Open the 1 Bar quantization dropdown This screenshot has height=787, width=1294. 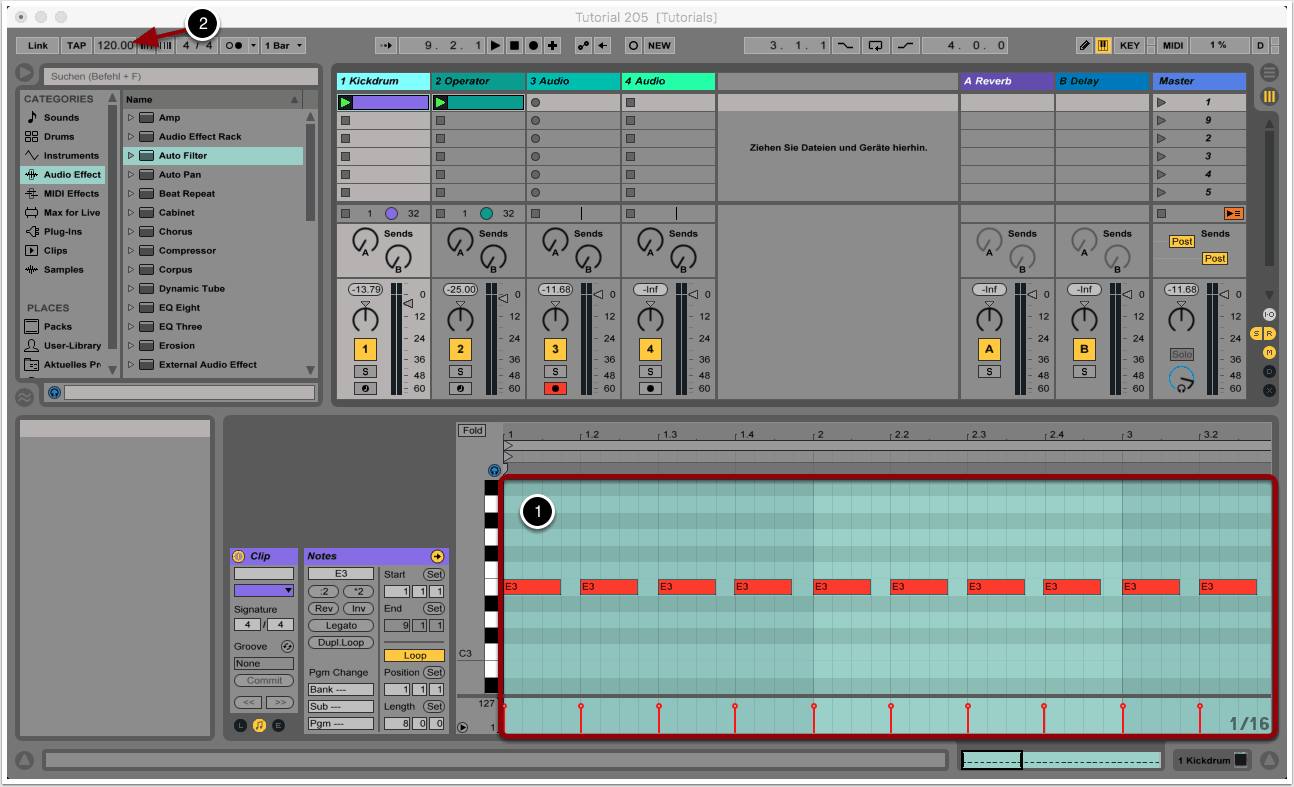coord(284,45)
